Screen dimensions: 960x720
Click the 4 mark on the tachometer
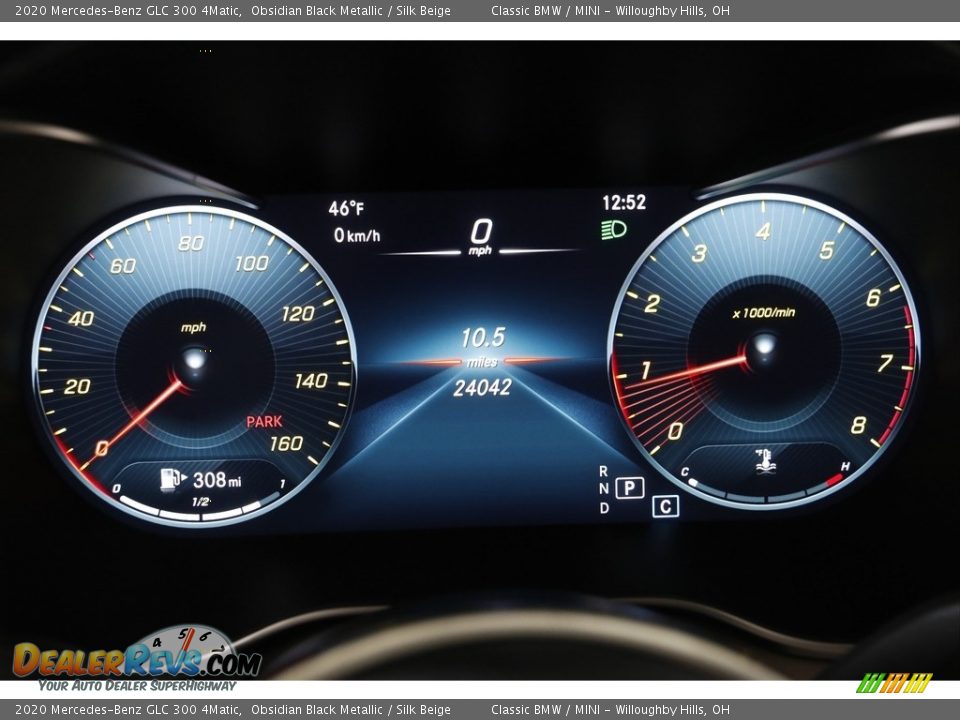point(763,231)
